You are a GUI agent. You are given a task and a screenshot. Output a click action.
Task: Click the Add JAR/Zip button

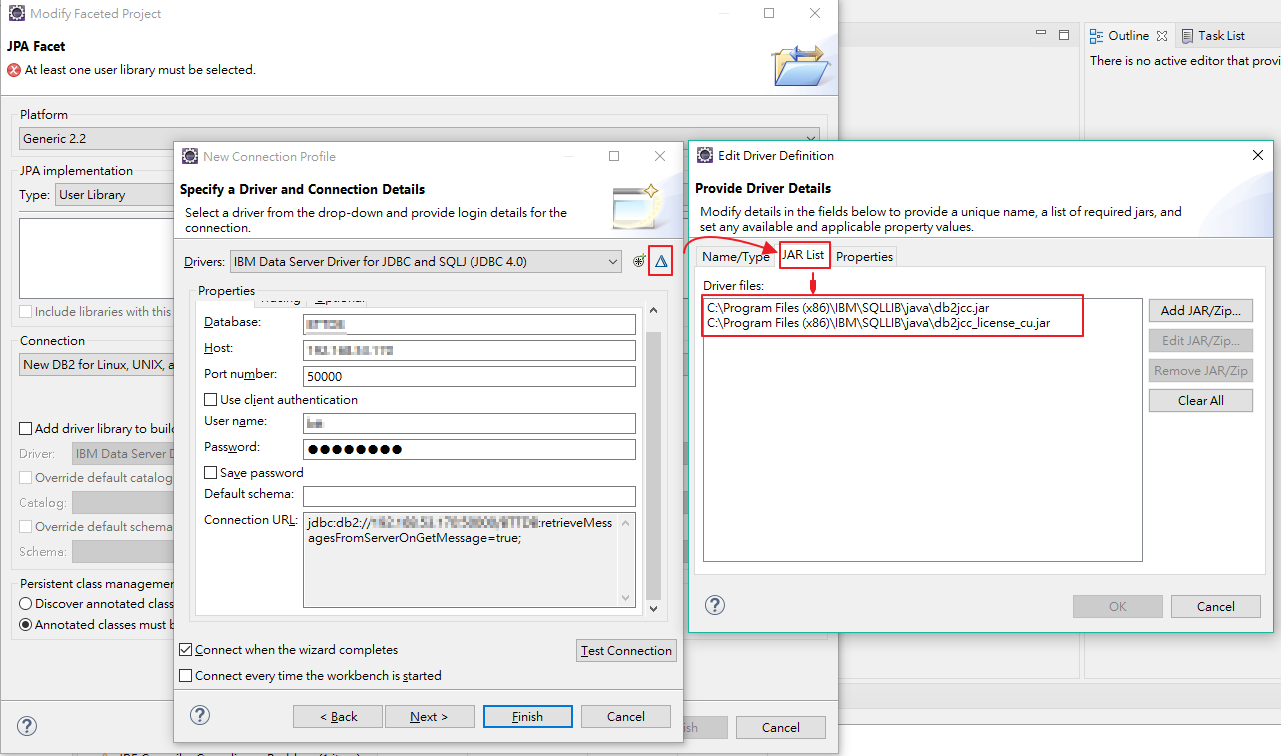[x=1200, y=310]
